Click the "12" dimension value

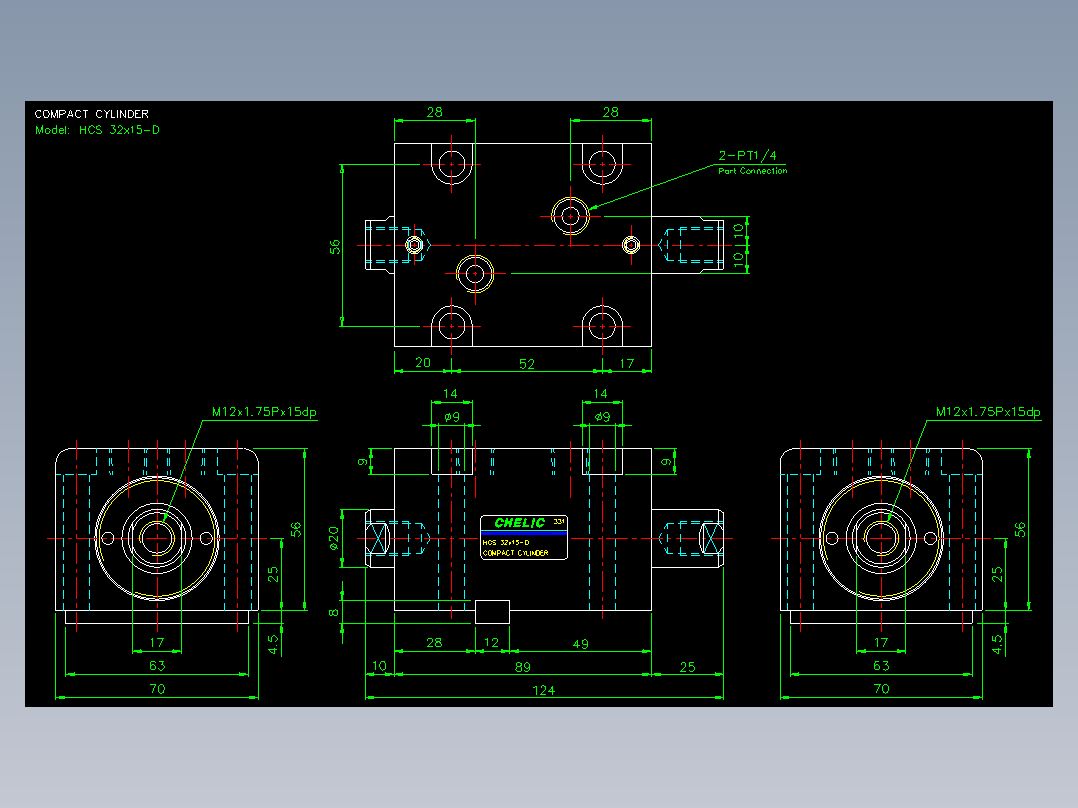point(492,642)
